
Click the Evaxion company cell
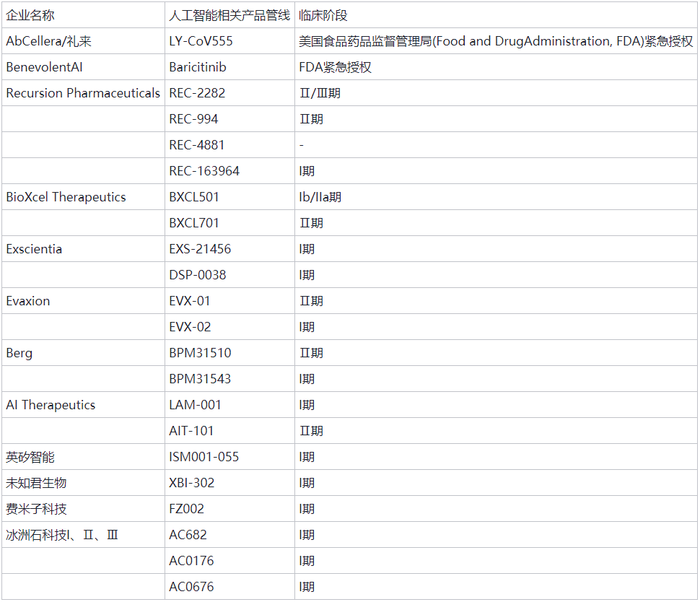click(28, 301)
